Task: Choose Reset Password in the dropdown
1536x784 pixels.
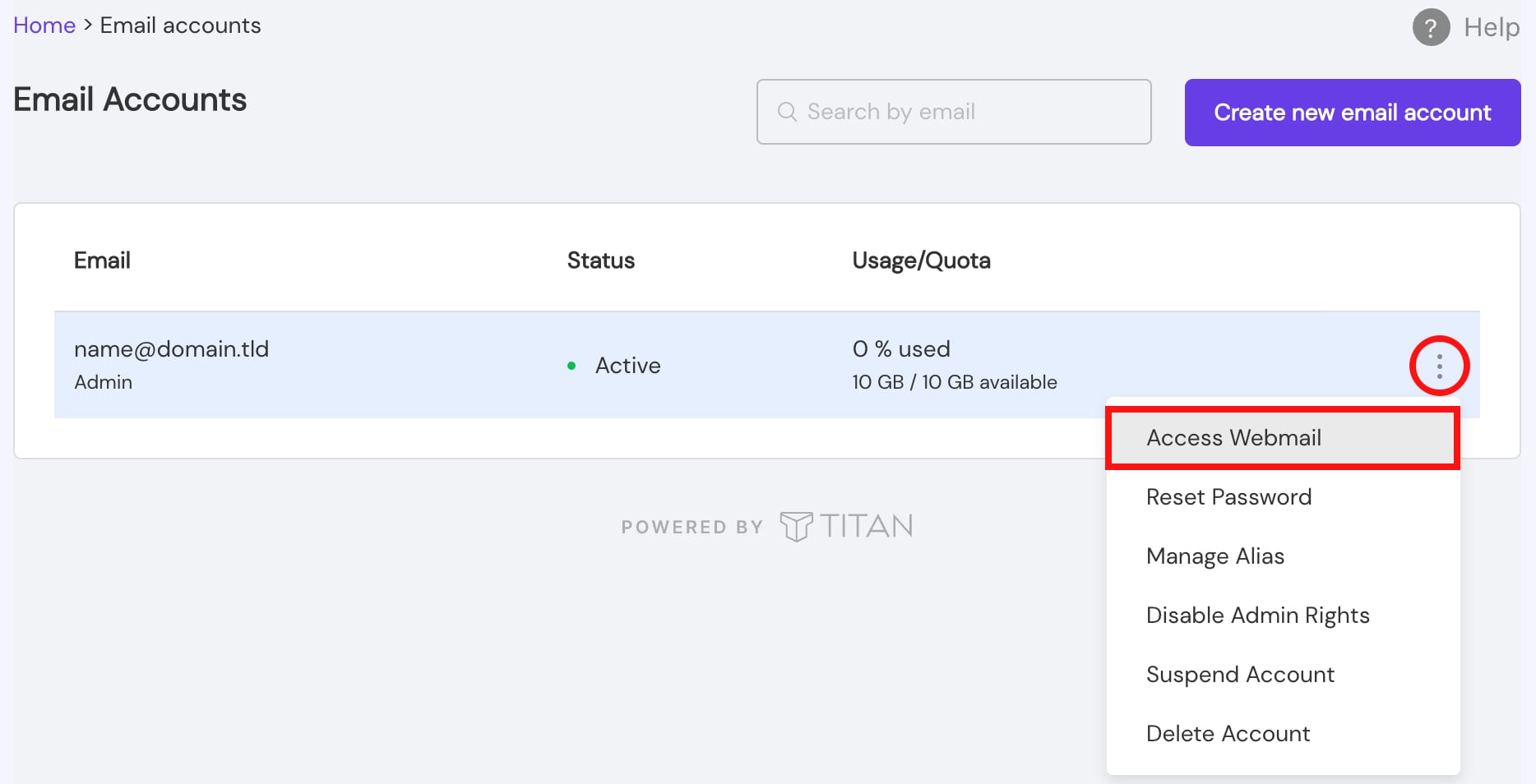Action: tap(1228, 497)
